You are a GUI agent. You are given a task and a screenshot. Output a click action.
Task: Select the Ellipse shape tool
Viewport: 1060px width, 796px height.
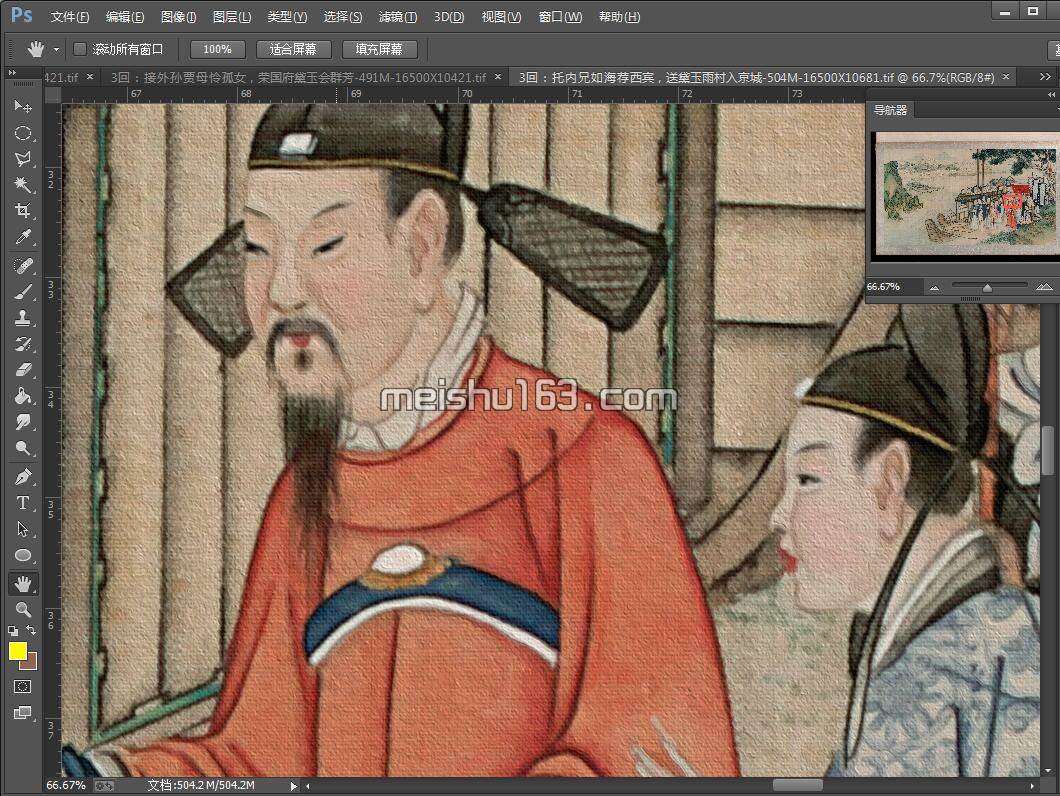pos(22,556)
